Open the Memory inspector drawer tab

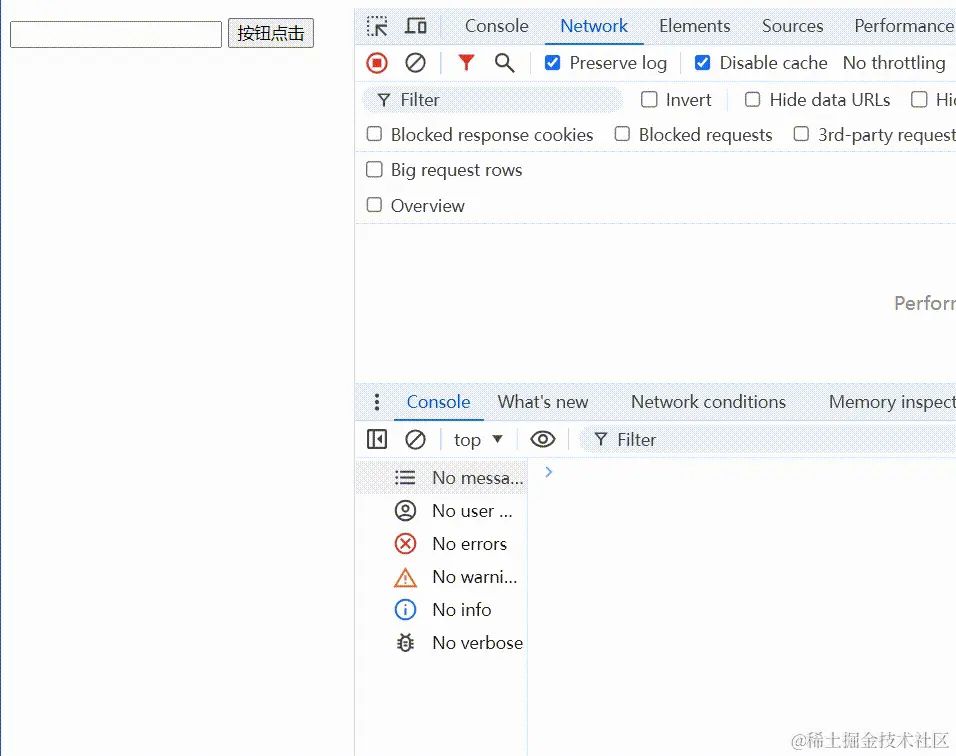point(891,402)
